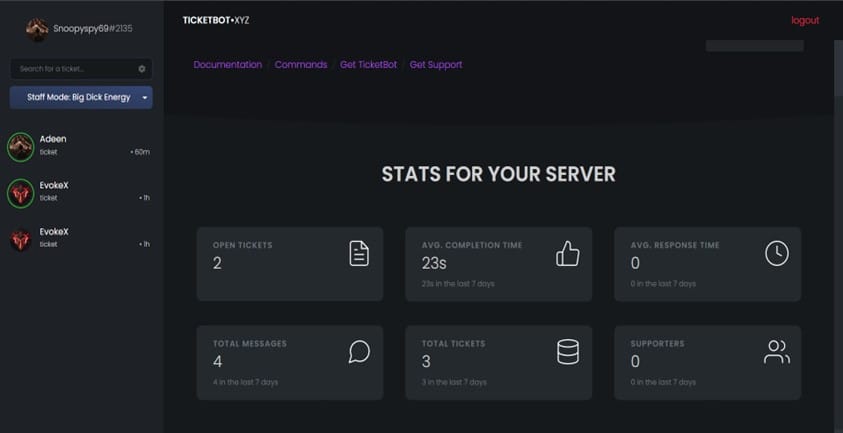Open the Commands link

pyautogui.click(x=301, y=65)
